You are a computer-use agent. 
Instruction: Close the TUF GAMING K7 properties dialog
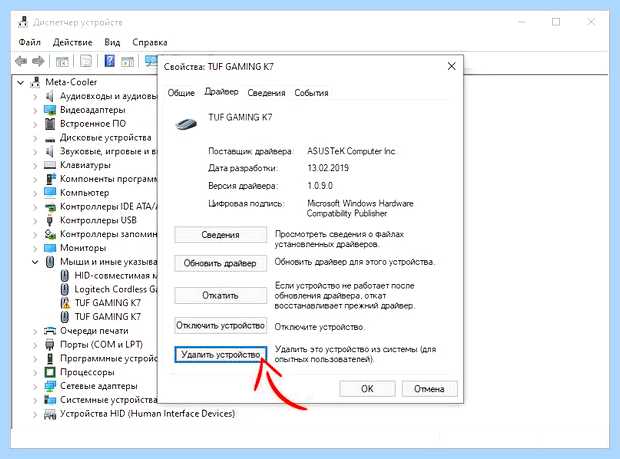tap(452, 66)
